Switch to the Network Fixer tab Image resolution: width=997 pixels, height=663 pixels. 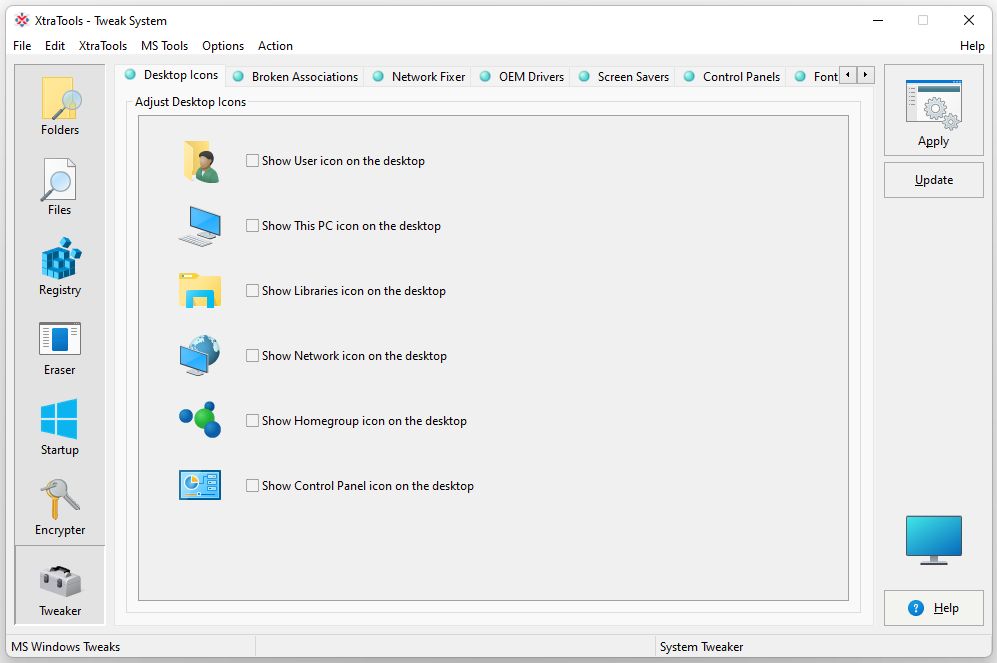[x=418, y=77]
